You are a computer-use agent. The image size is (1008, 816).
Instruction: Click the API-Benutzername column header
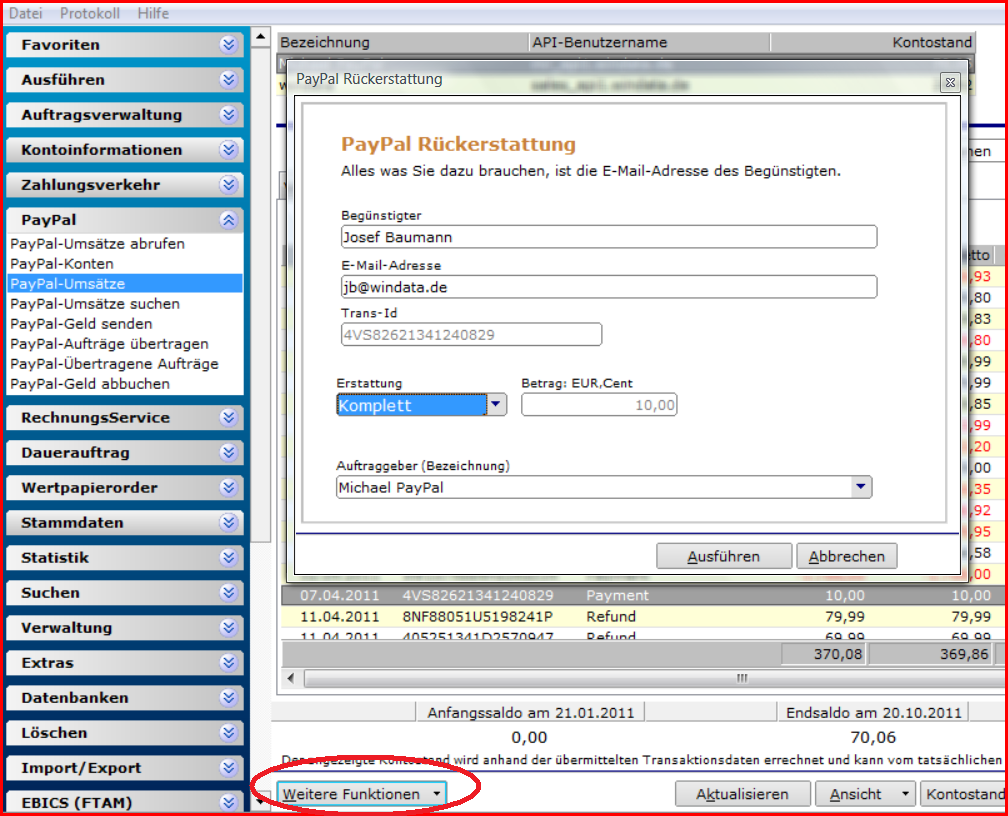click(649, 42)
